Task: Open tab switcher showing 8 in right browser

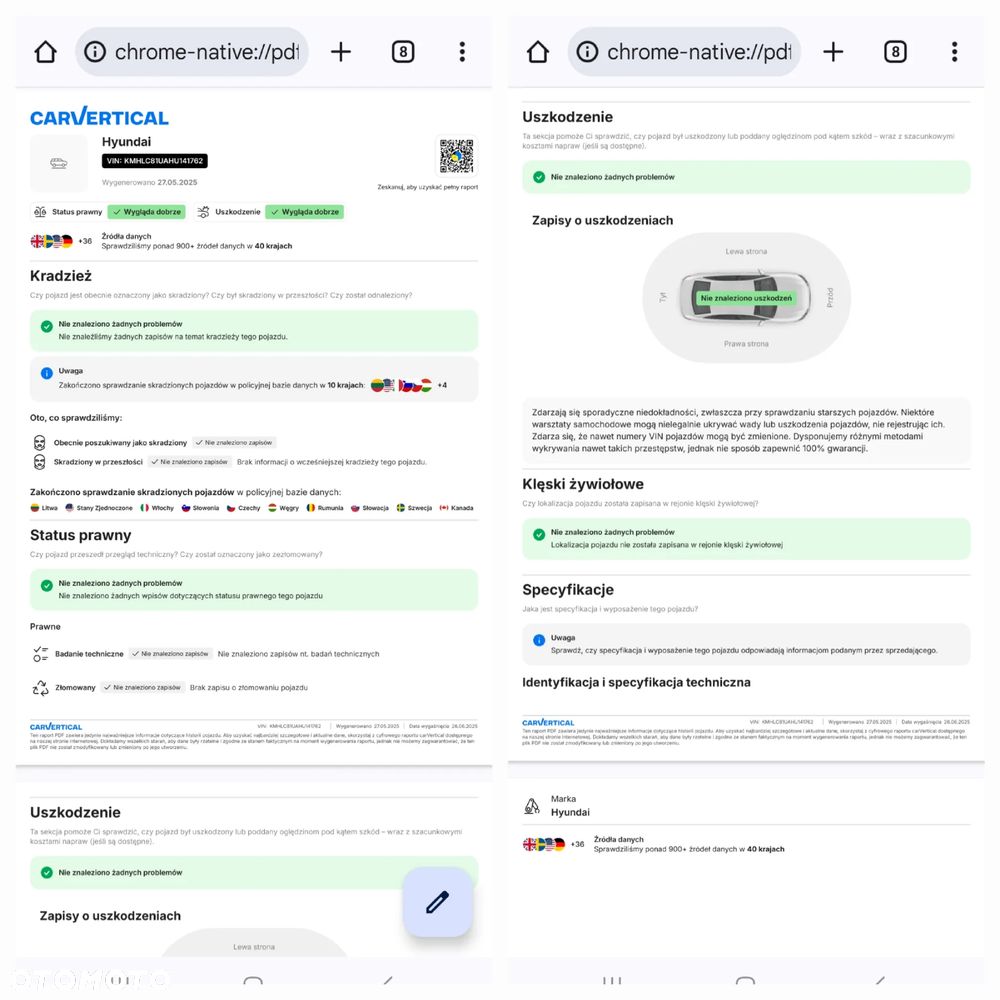Action: tap(895, 52)
